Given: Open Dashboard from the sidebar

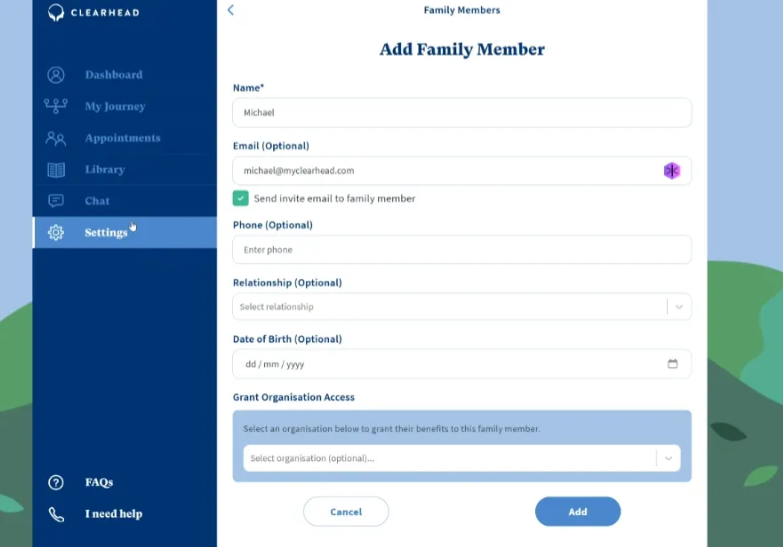Looking at the screenshot, I should (125, 75).
